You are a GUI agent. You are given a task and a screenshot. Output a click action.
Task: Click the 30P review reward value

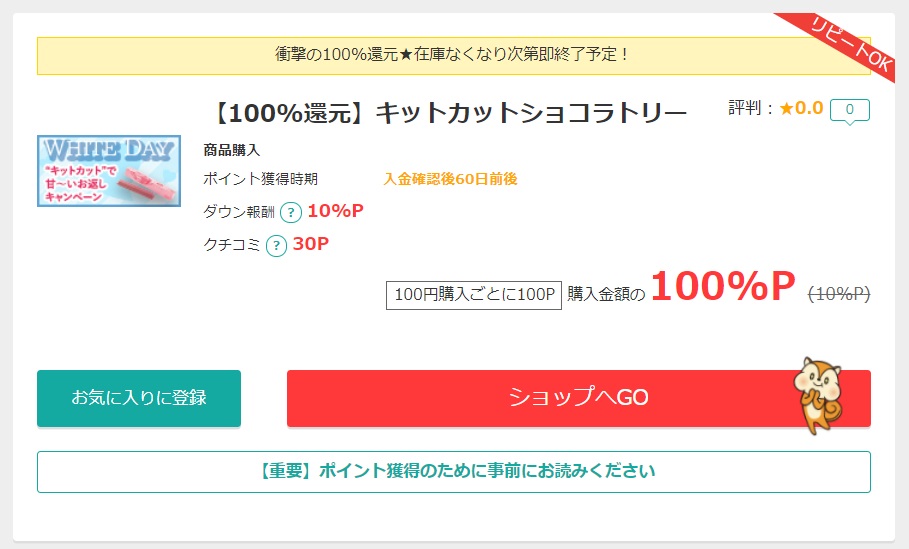coord(311,244)
